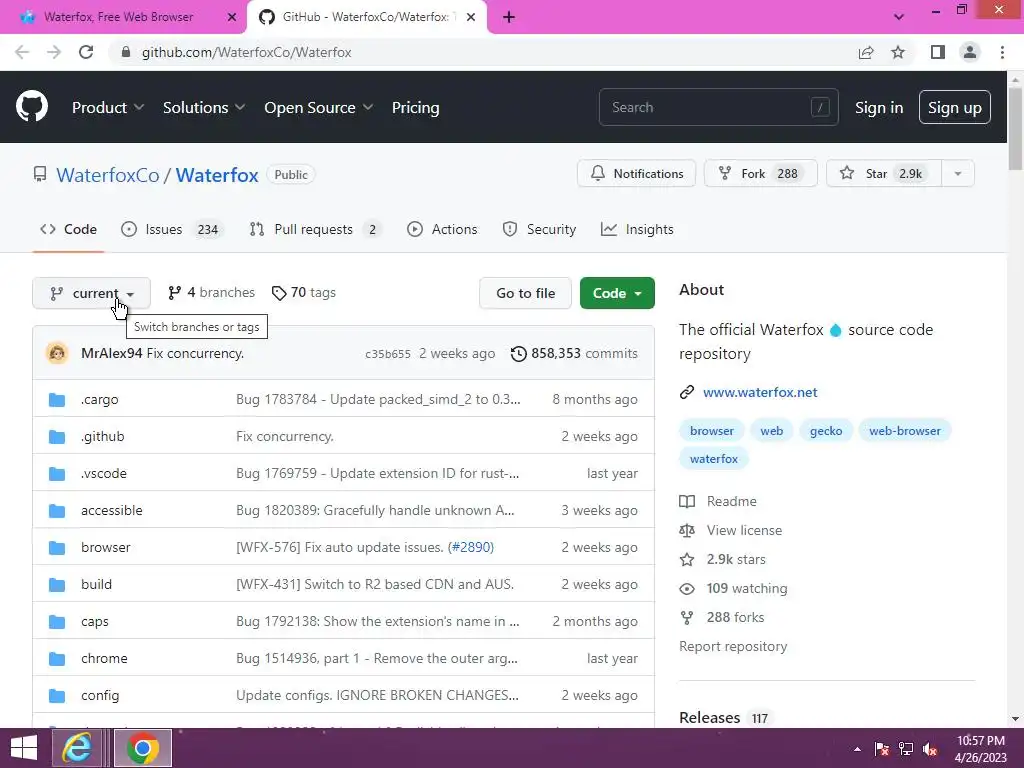Open View license link
The image size is (1024, 768).
pos(744,530)
